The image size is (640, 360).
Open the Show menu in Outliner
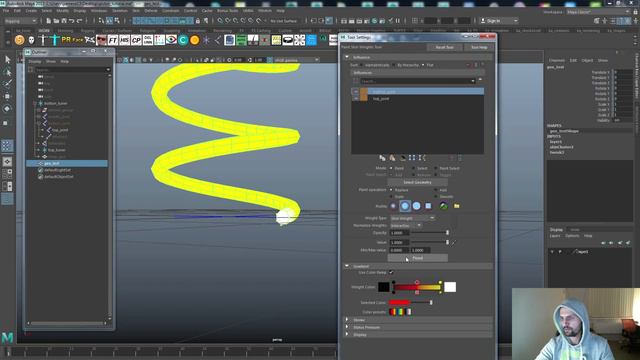point(51,61)
